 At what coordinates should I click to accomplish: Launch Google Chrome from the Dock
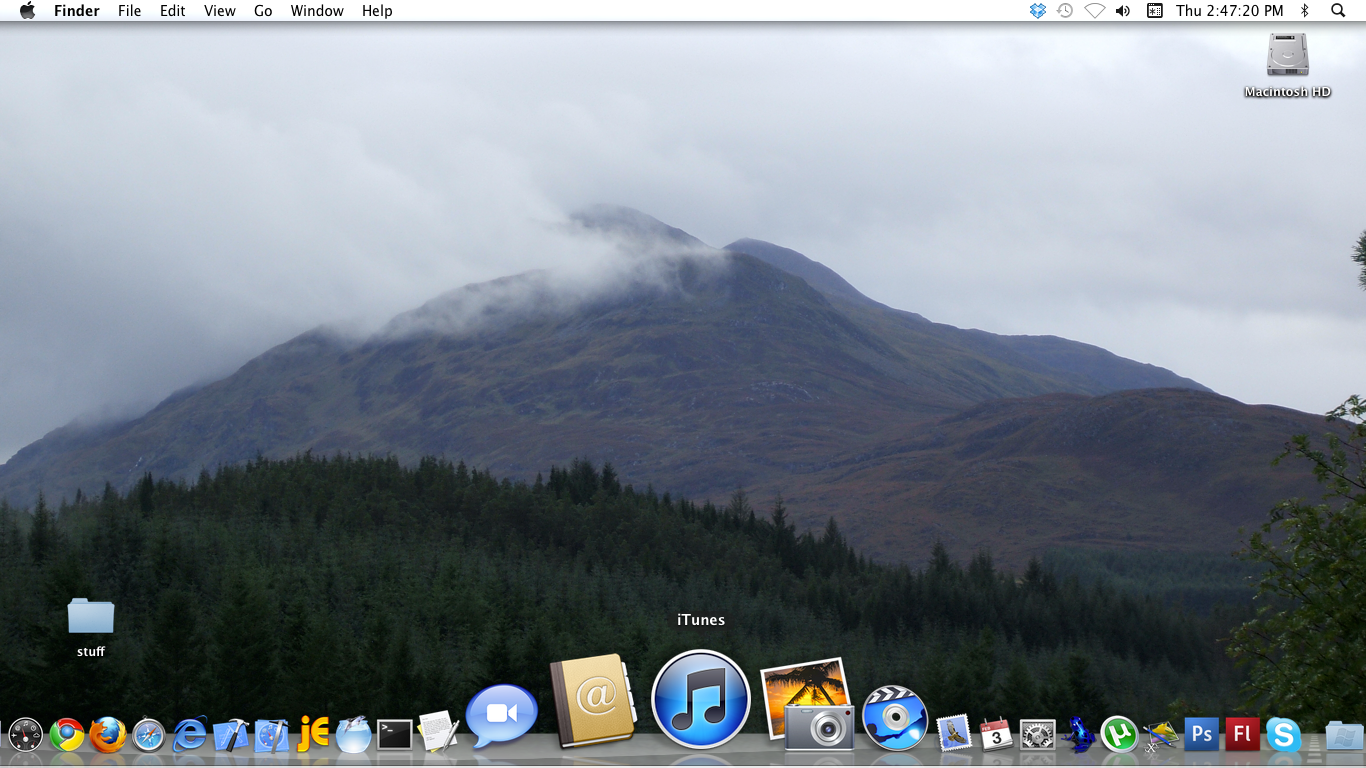click(x=67, y=735)
